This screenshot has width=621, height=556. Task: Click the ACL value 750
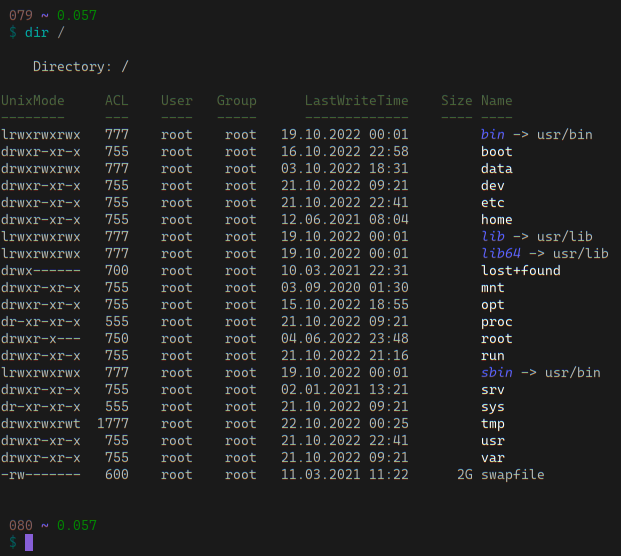(x=117, y=339)
